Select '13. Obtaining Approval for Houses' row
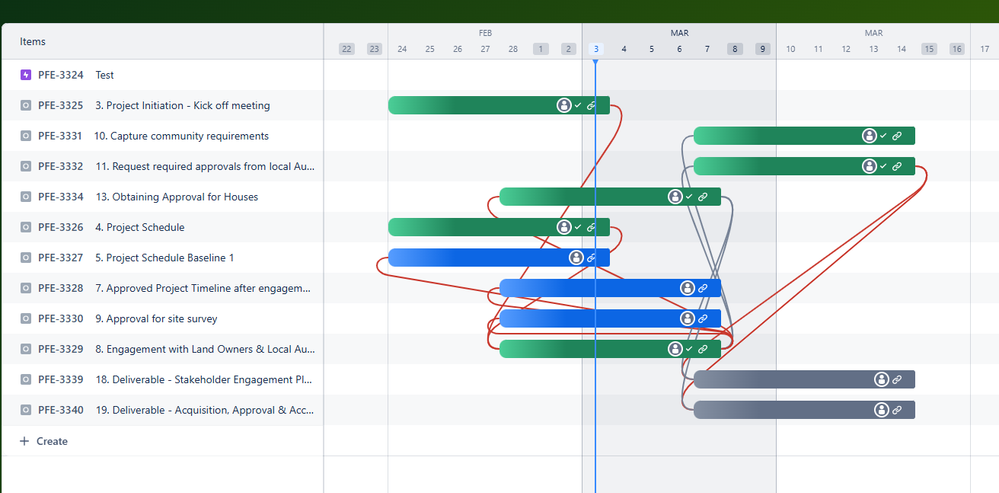This screenshot has height=493, width=999. [162, 197]
